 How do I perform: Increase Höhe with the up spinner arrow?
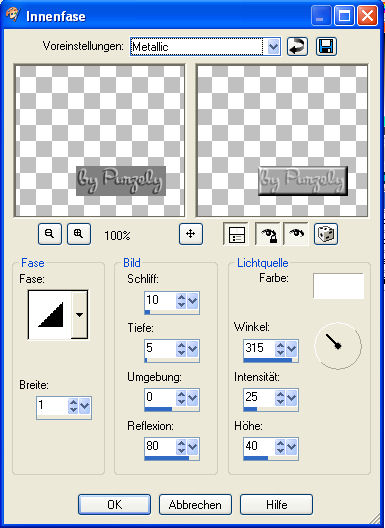[280, 443]
